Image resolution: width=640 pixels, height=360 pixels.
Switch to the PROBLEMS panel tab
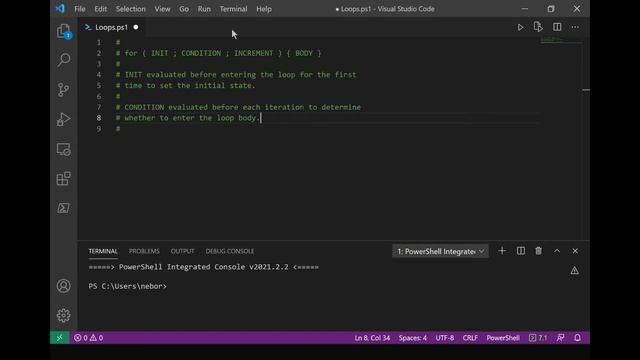[144, 251]
